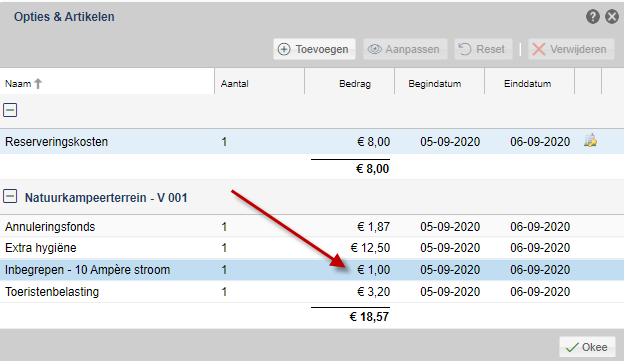Screen dimensions: 624x361
Task: Click Einddatum of the Annuleringsfonds row
Action: pyautogui.click(x=540, y=226)
